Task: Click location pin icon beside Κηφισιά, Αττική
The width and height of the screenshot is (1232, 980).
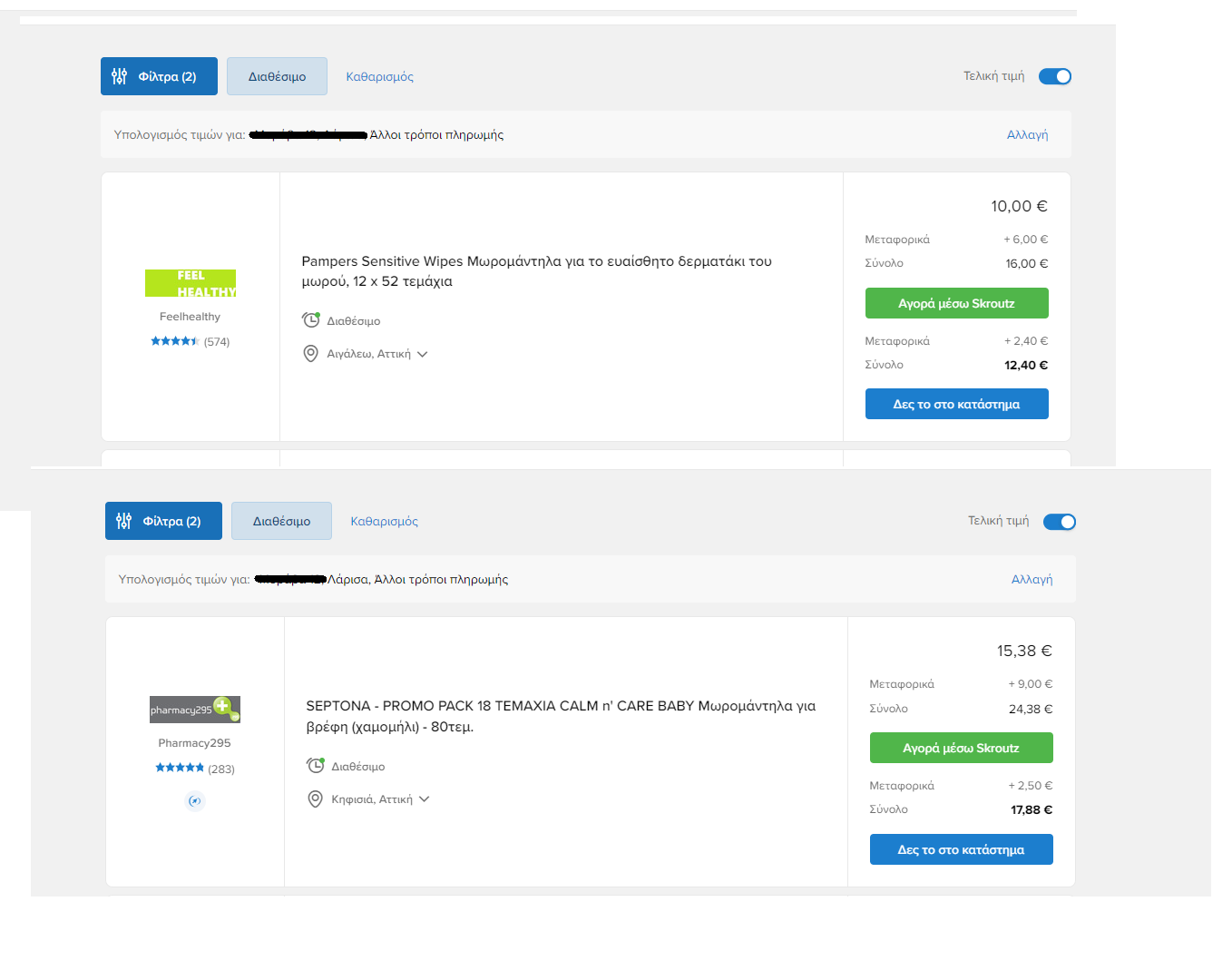Action: pyautogui.click(x=315, y=799)
